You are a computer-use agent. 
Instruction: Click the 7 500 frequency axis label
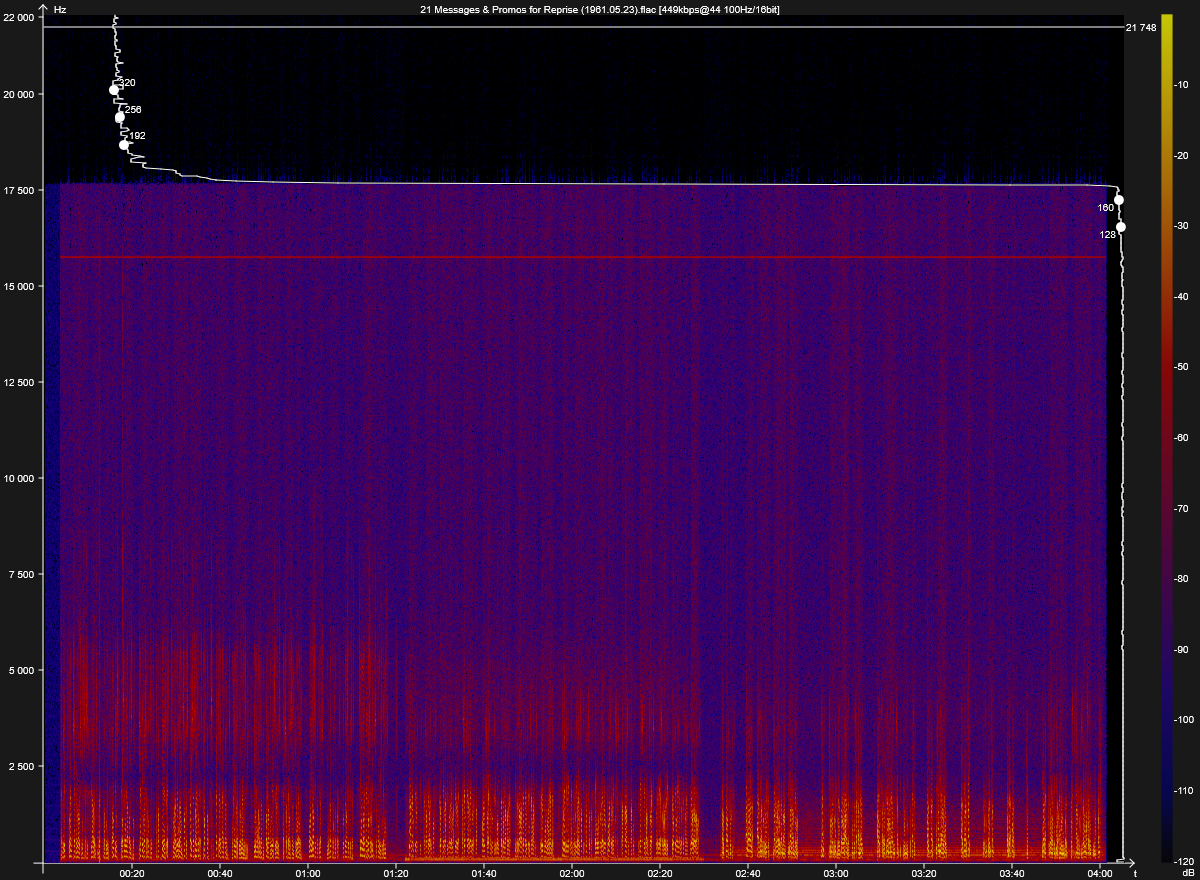pyautogui.click(x=24, y=574)
